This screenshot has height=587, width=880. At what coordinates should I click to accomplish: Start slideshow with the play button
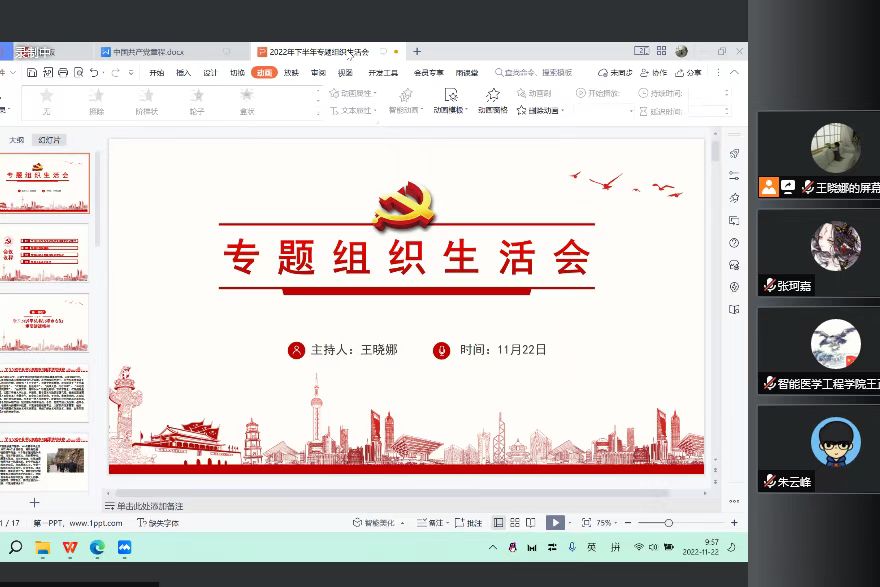pyautogui.click(x=554, y=523)
